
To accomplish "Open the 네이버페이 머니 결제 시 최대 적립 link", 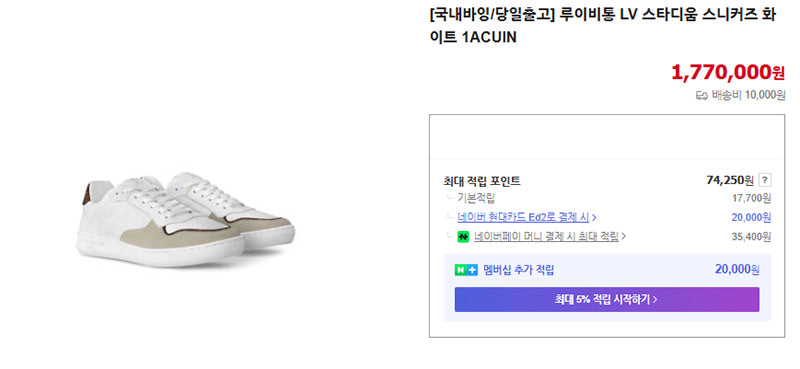I will pyautogui.click(x=546, y=237).
